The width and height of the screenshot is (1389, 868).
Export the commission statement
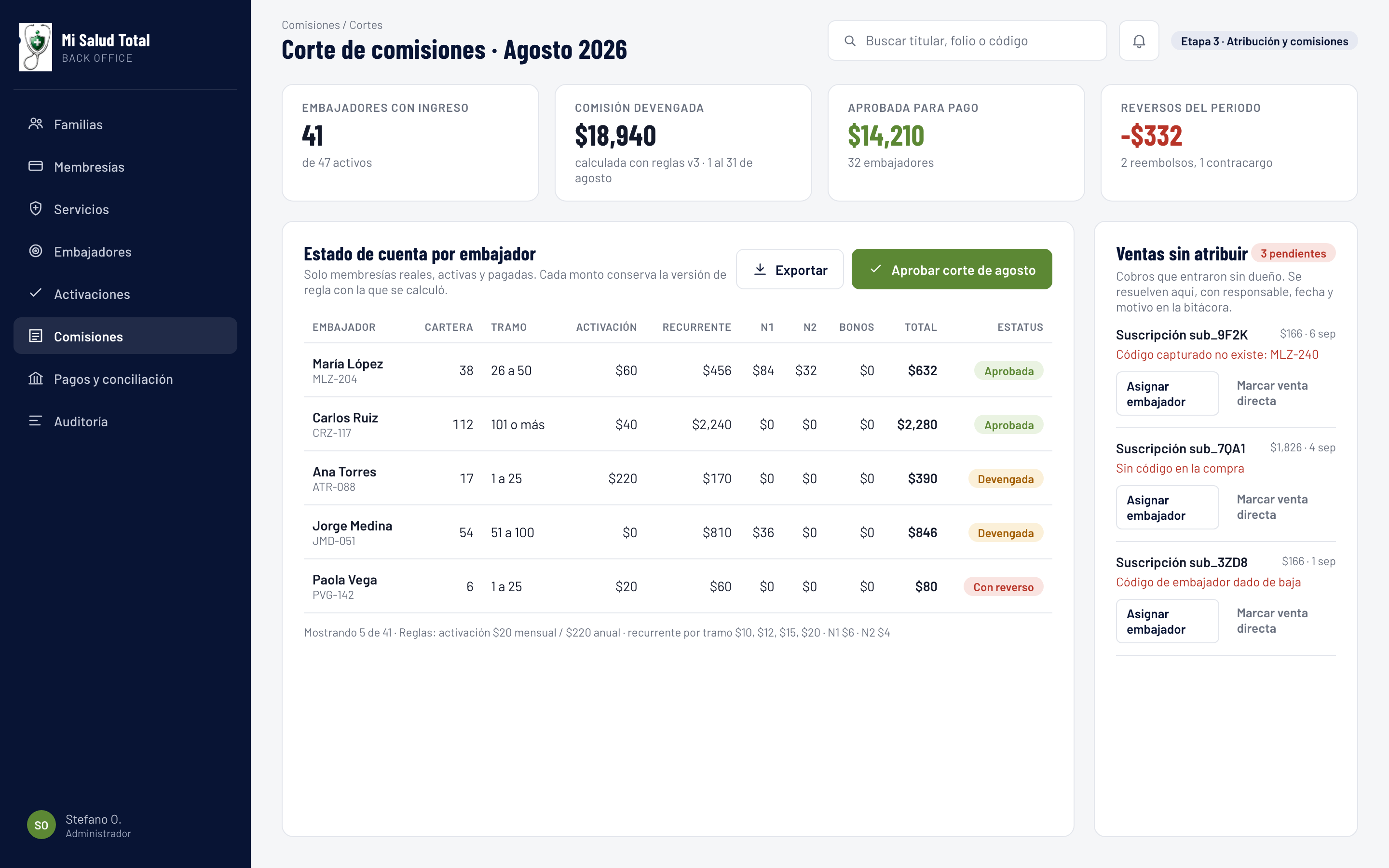click(790, 269)
